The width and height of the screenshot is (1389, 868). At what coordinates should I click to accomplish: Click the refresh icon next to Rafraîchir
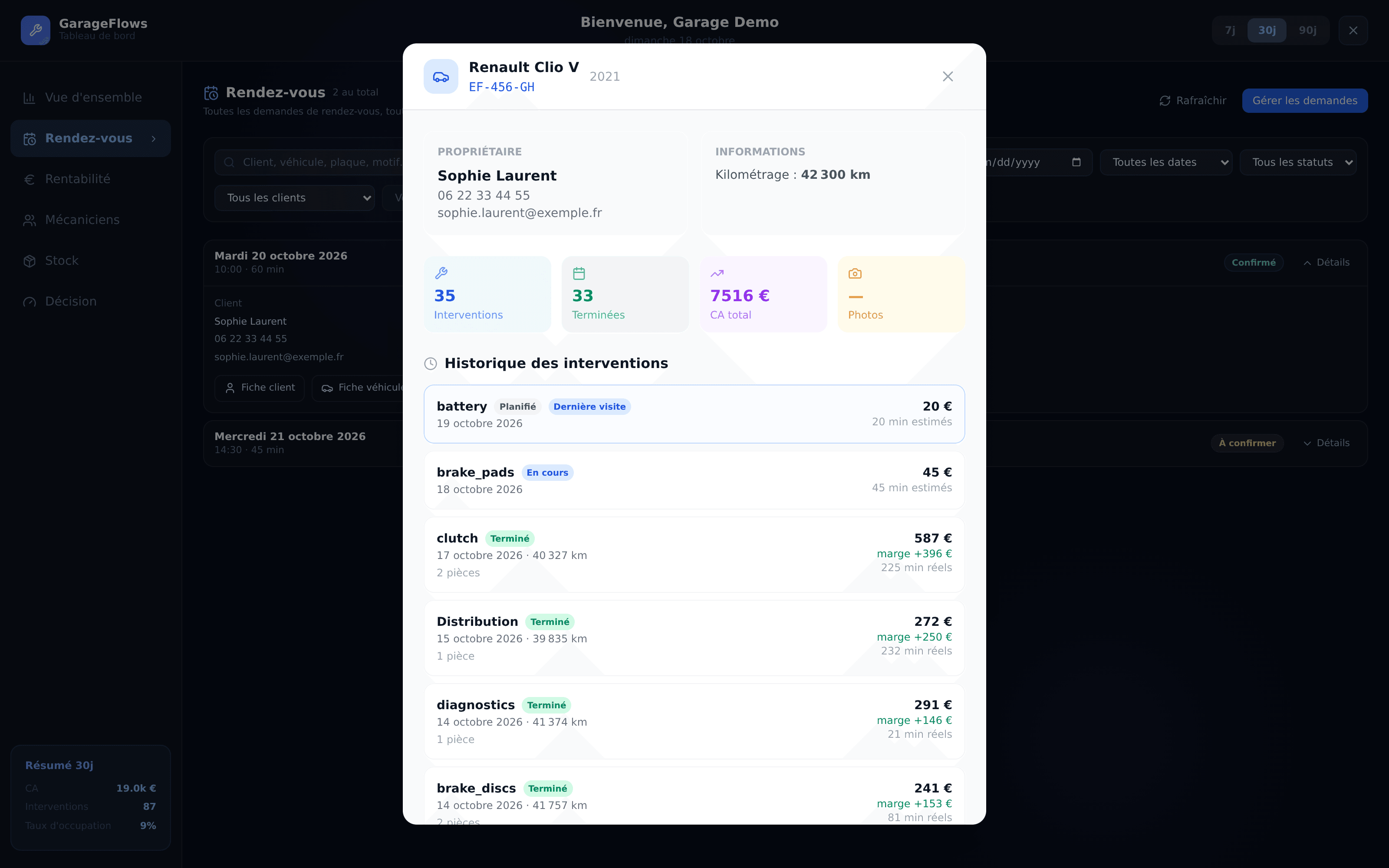[1165, 101]
